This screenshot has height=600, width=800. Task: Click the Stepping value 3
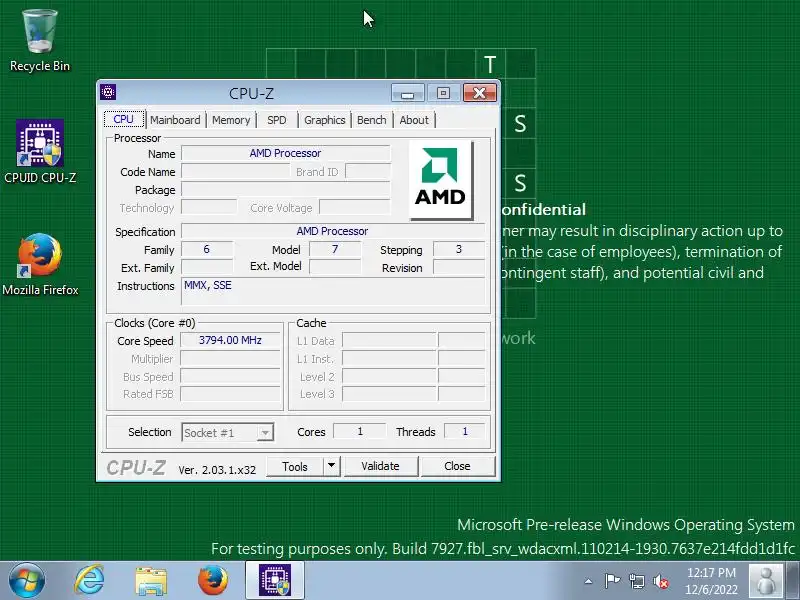[x=459, y=249]
